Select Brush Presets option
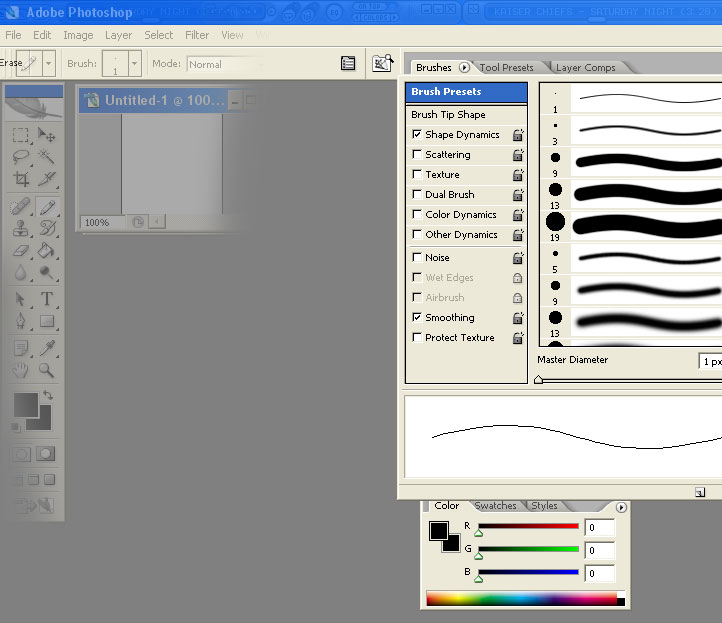 [x=466, y=92]
